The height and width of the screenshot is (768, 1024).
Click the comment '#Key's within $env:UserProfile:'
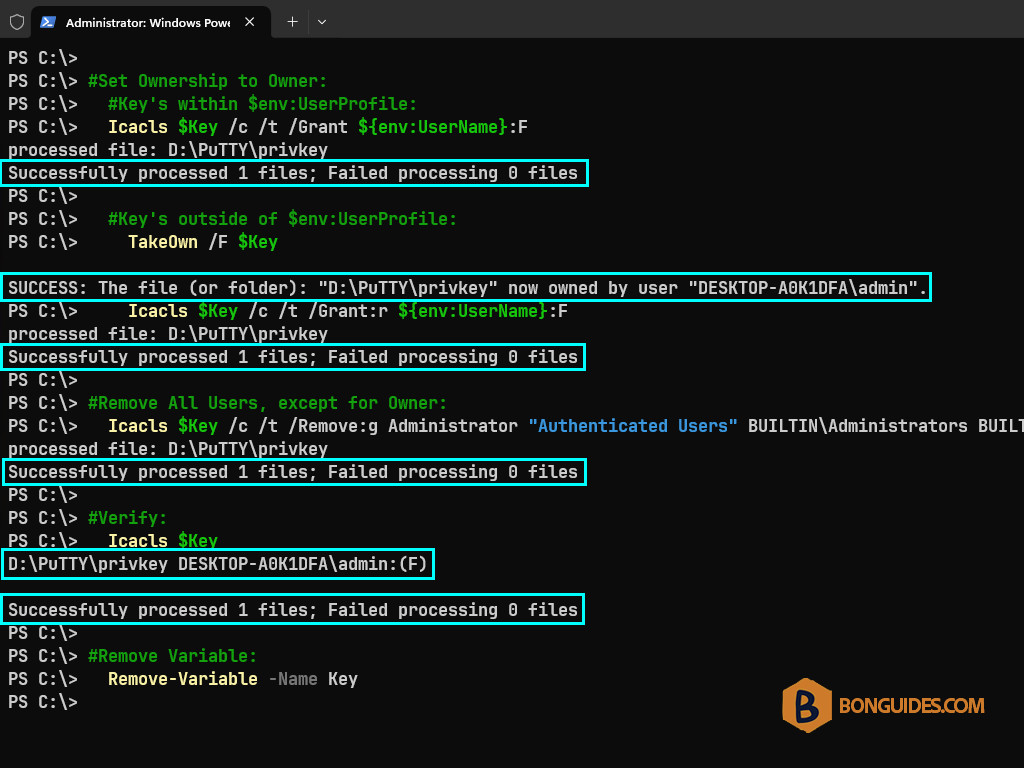[x=262, y=104]
